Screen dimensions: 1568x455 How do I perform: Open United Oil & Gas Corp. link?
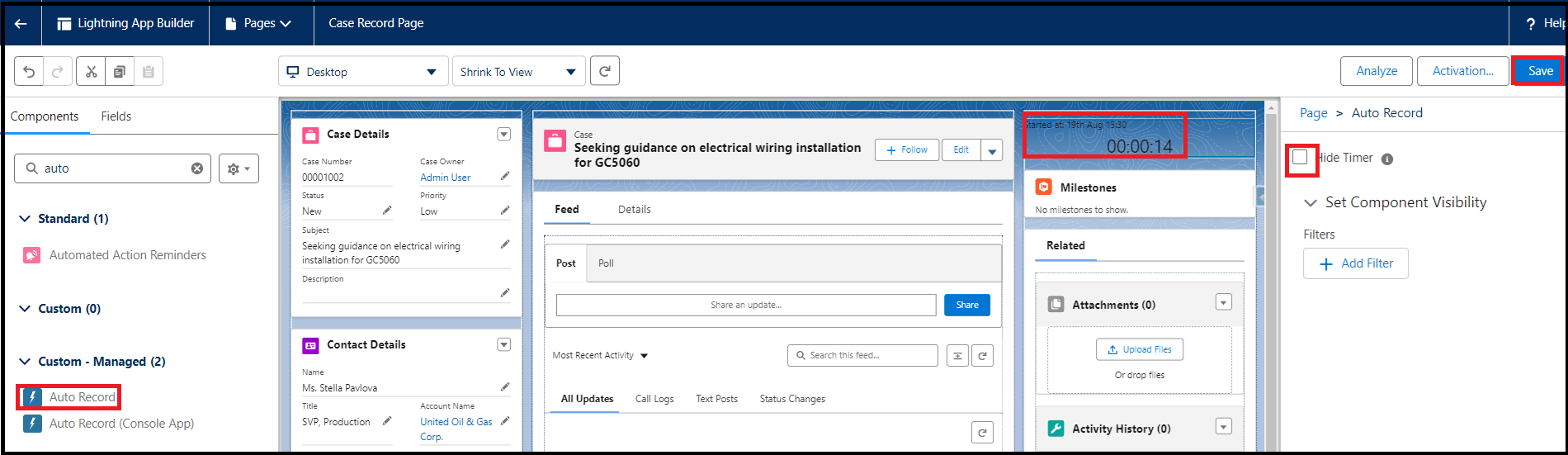pyautogui.click(x=456, y=429)
